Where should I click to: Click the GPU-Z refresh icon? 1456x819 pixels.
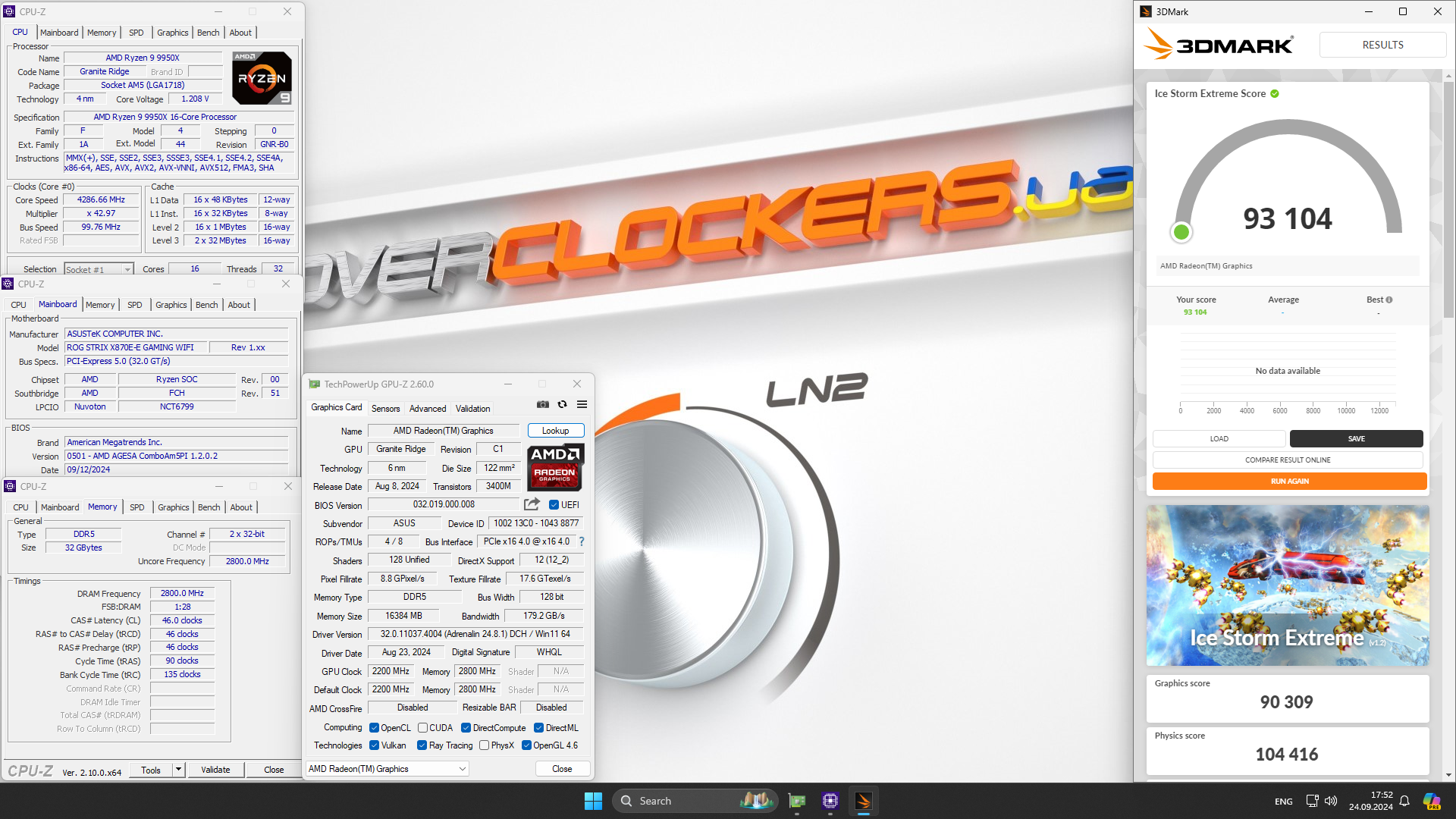(562, 405)
